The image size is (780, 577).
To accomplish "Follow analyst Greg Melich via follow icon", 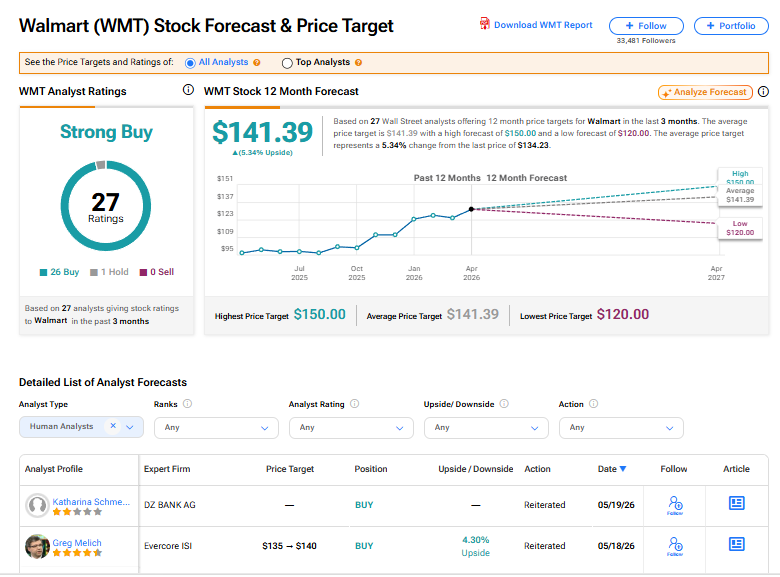I will pyautogui.click(x=675, y=546).
